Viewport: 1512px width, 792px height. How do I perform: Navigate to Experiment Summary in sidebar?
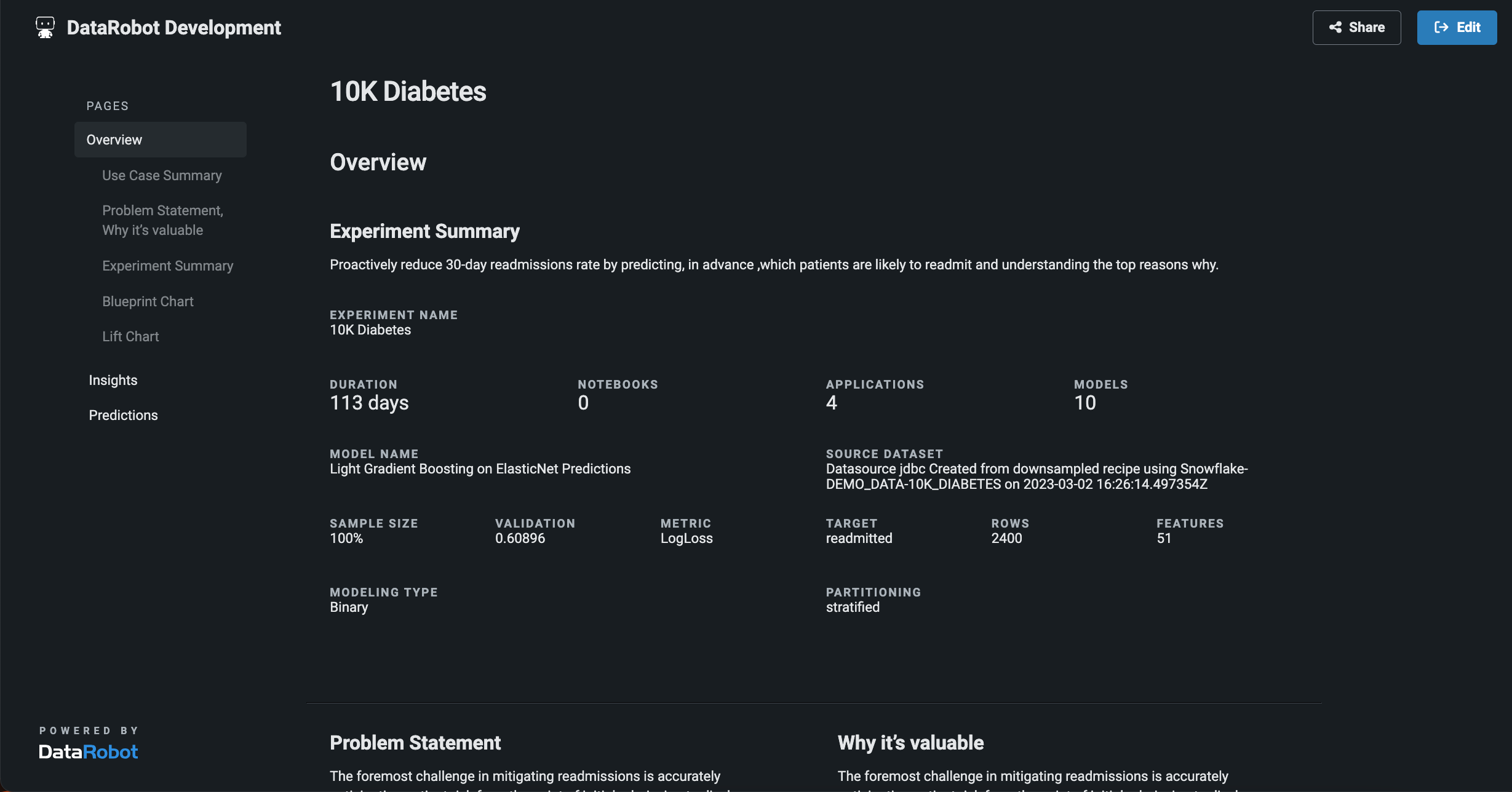tap(167, 266)
